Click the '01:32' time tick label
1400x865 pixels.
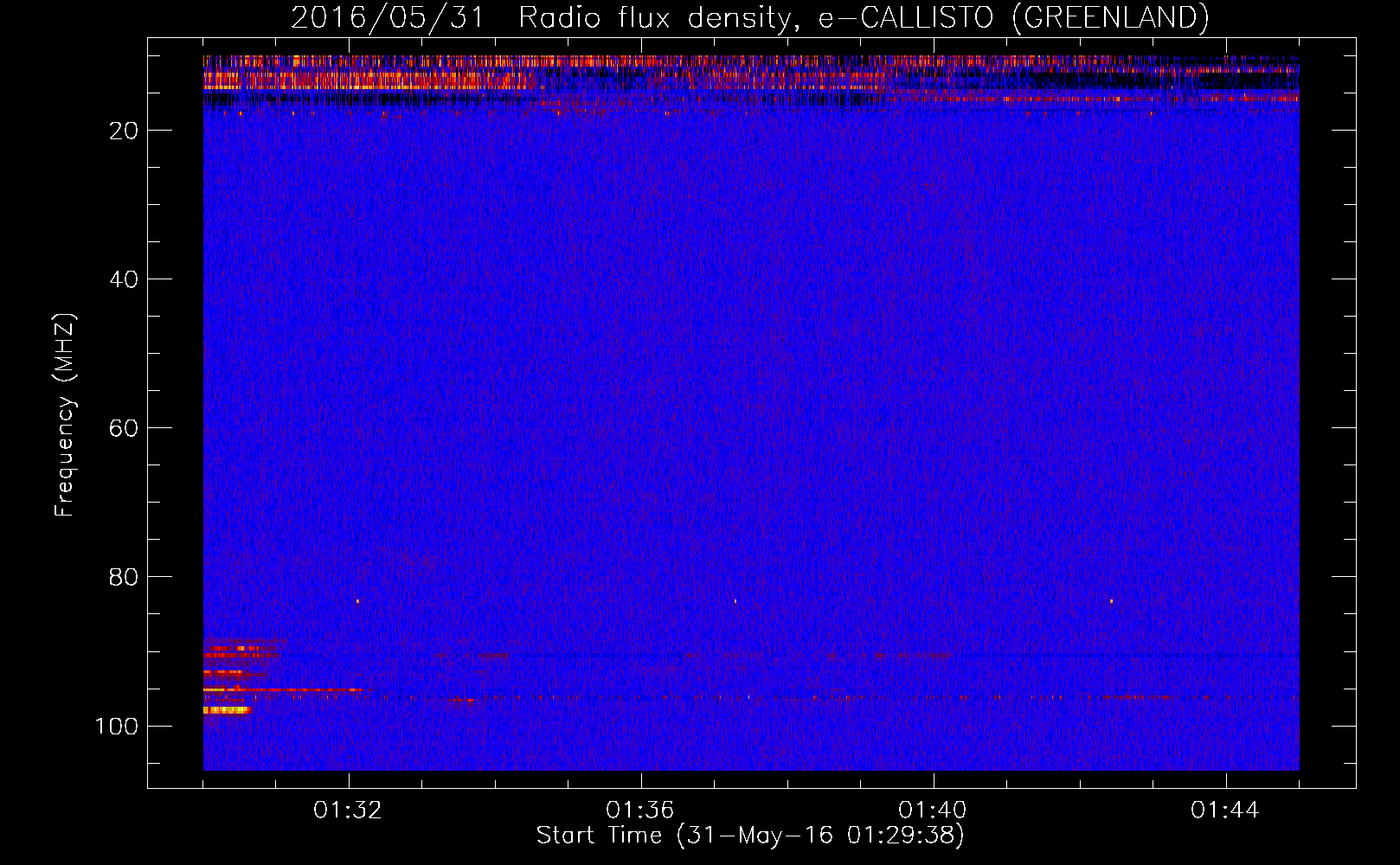(x=348, y=811)
